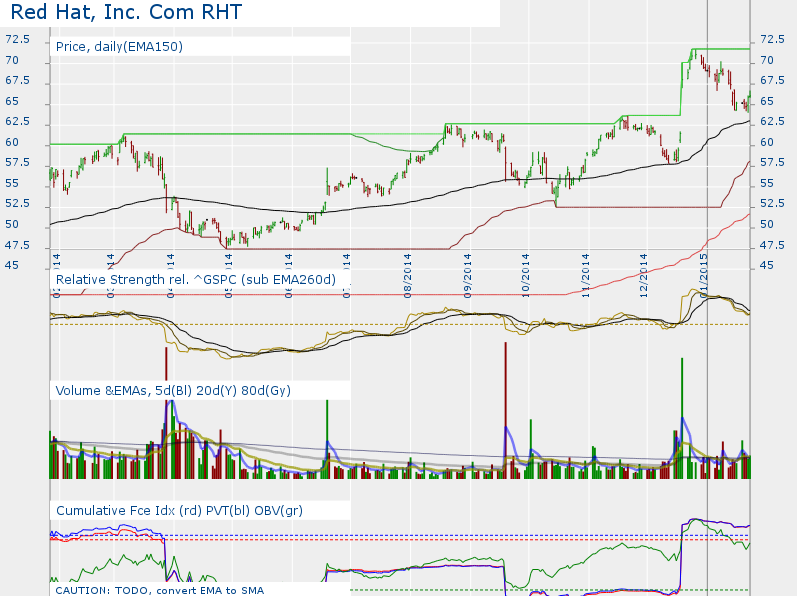This screenshot has height=596, width=797.
Task: Click the right-axis 57.5 price label
Action: (772, 163)
